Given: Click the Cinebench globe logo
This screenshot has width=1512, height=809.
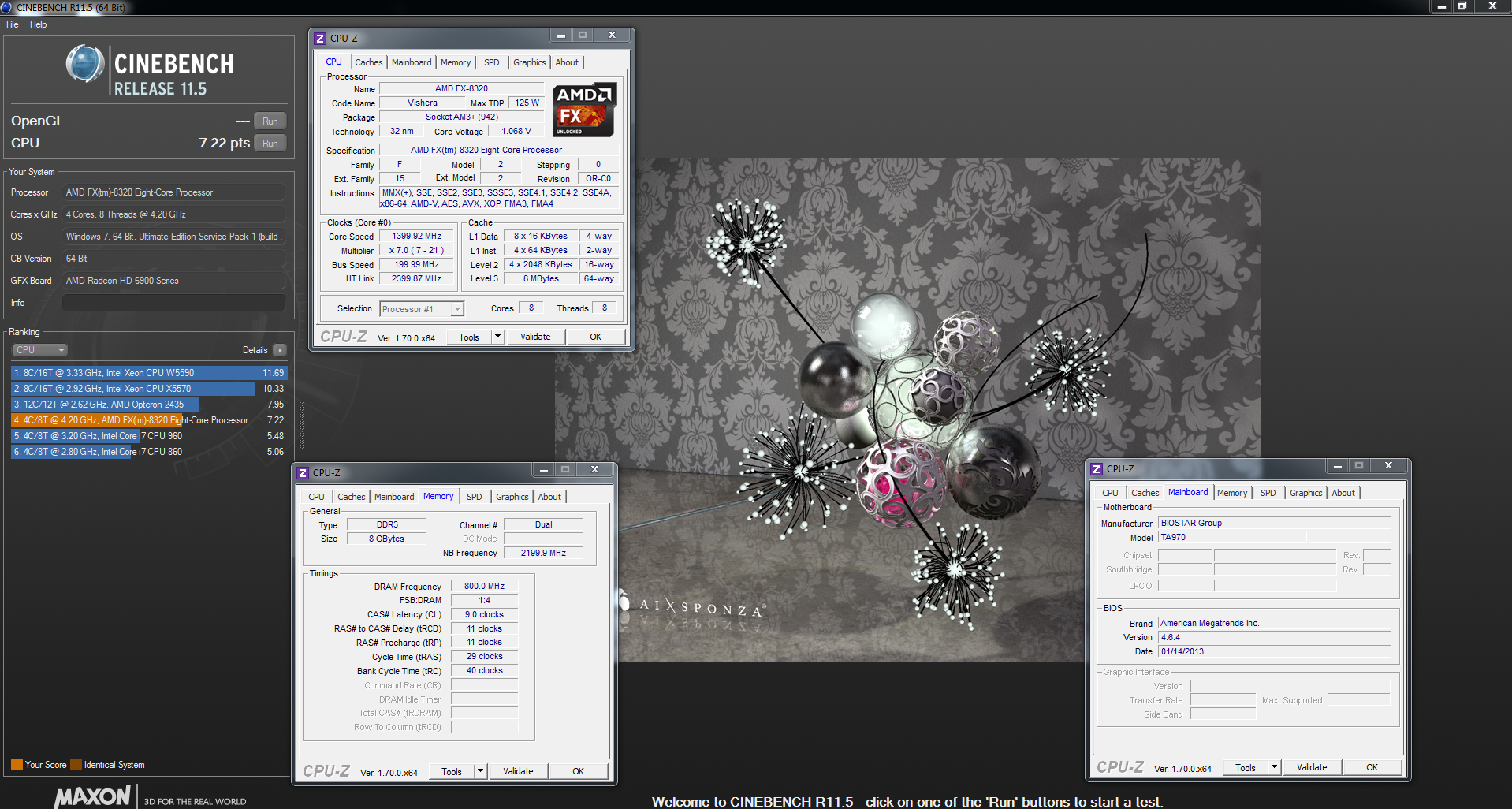Looking at the screenshot, I should click(85, 65).
